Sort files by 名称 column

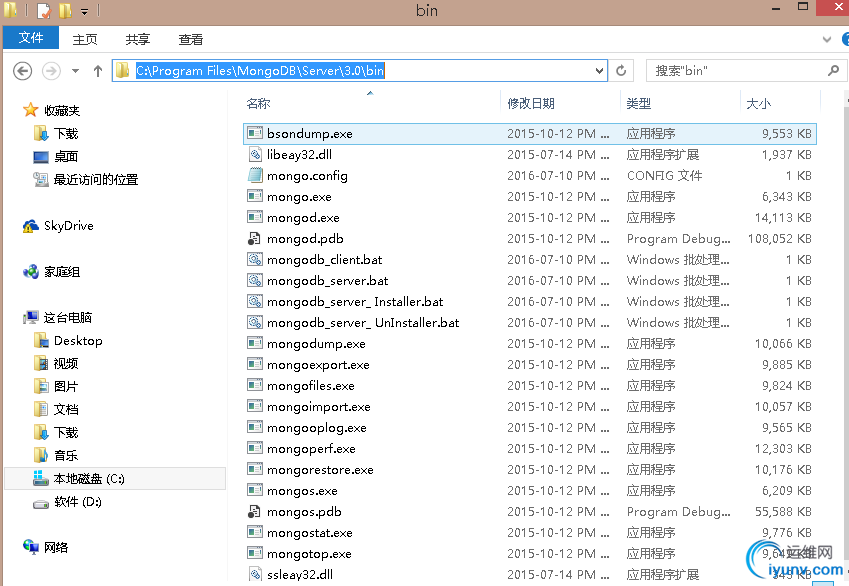pos(258,103)
